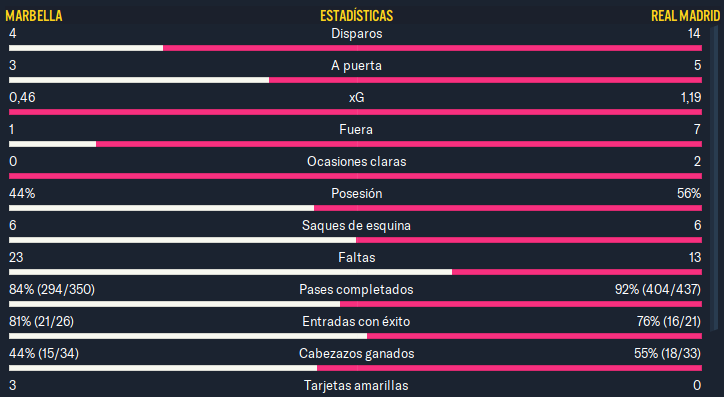
Task: Click Real Madrid's 1,19 xG value
Action: pyautogui.click(x=691, y=97)
